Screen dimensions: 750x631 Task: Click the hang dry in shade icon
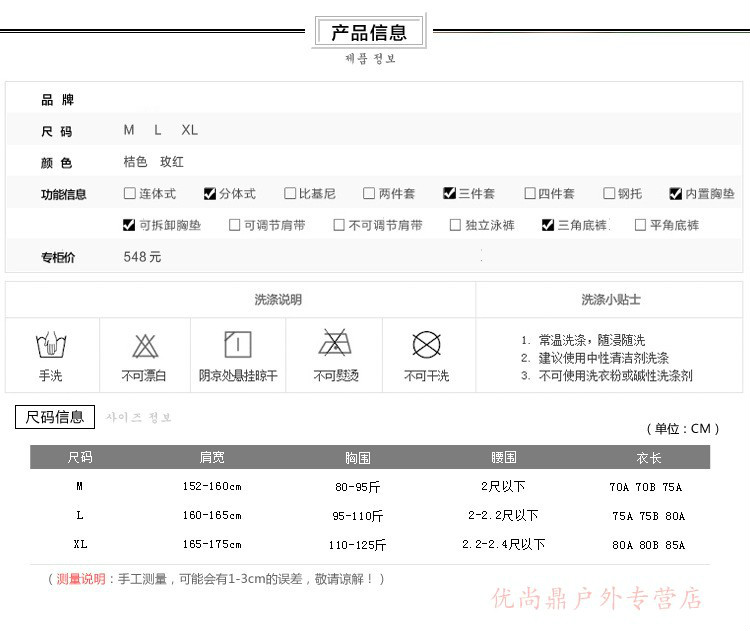tap(238, 345)
